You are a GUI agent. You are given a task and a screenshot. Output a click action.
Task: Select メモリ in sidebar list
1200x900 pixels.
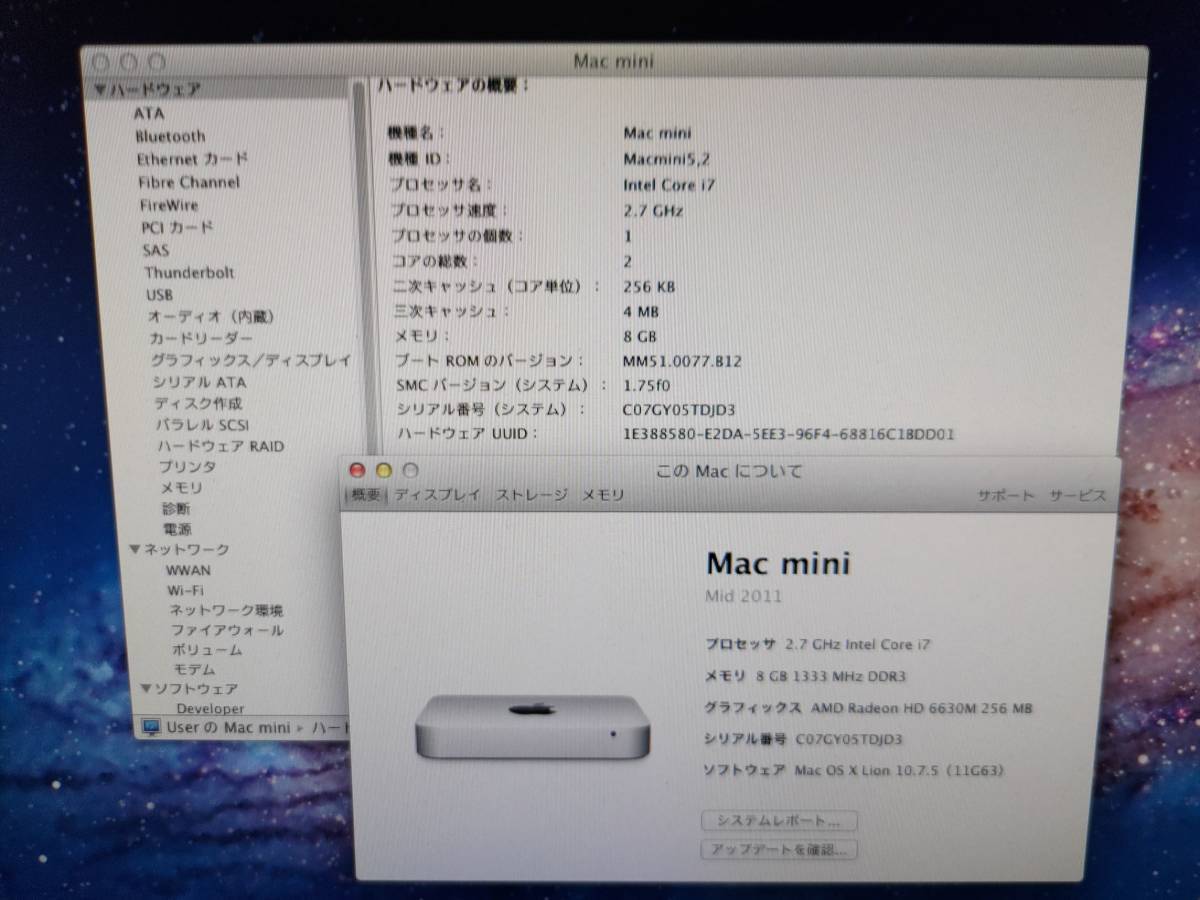point(182,488)
